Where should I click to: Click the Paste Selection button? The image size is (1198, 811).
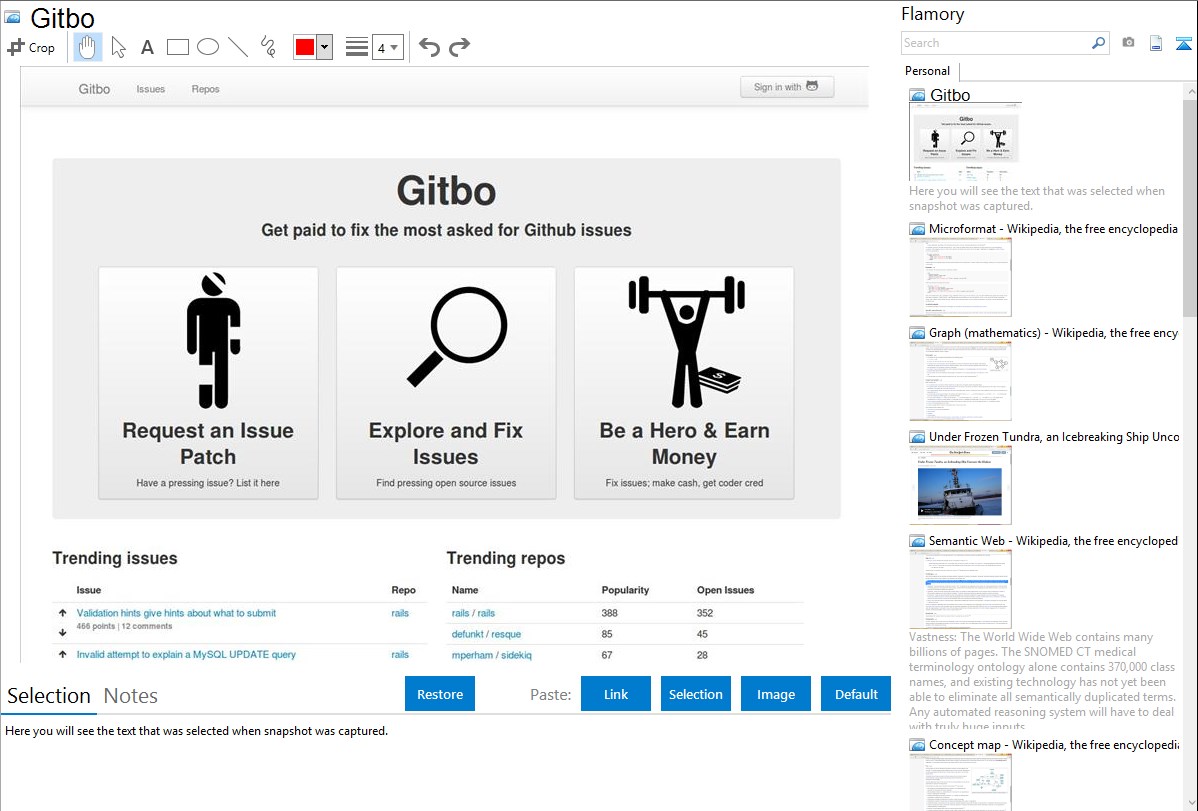695,694
